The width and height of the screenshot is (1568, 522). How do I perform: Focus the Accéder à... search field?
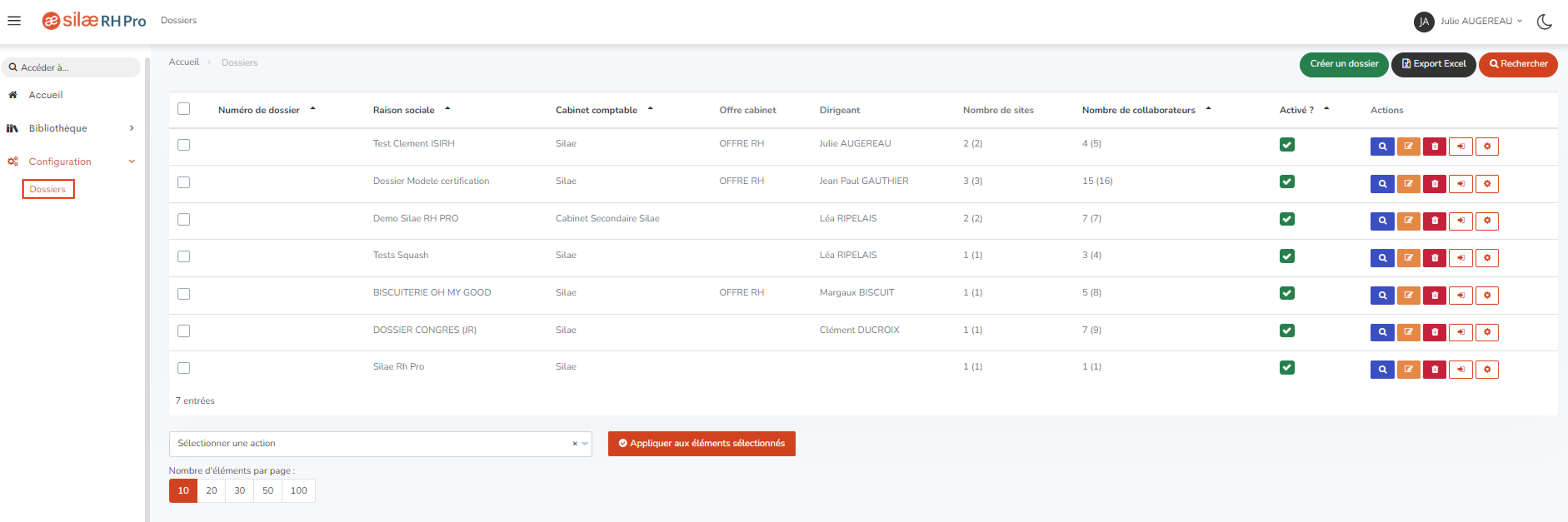click(x=71, y=68)
